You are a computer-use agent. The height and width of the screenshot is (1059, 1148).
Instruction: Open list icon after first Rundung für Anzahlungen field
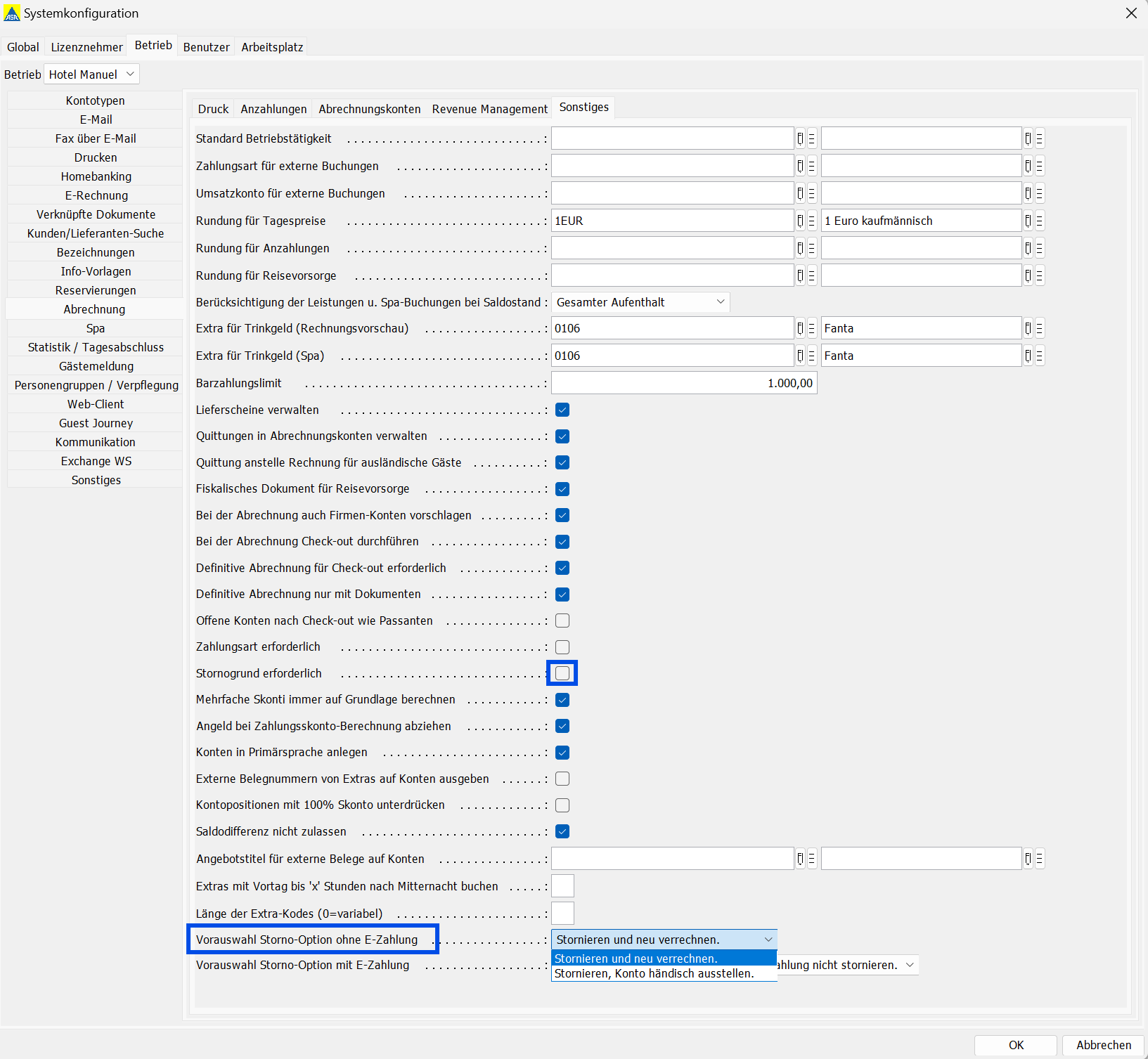[811, 248]
